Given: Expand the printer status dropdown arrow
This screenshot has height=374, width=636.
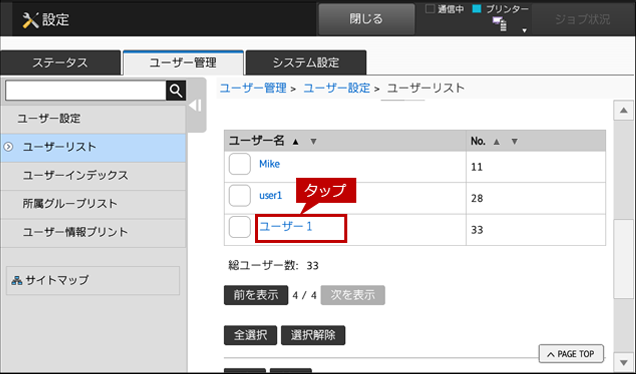Looking at the screenshot, I should pos(524,30).
